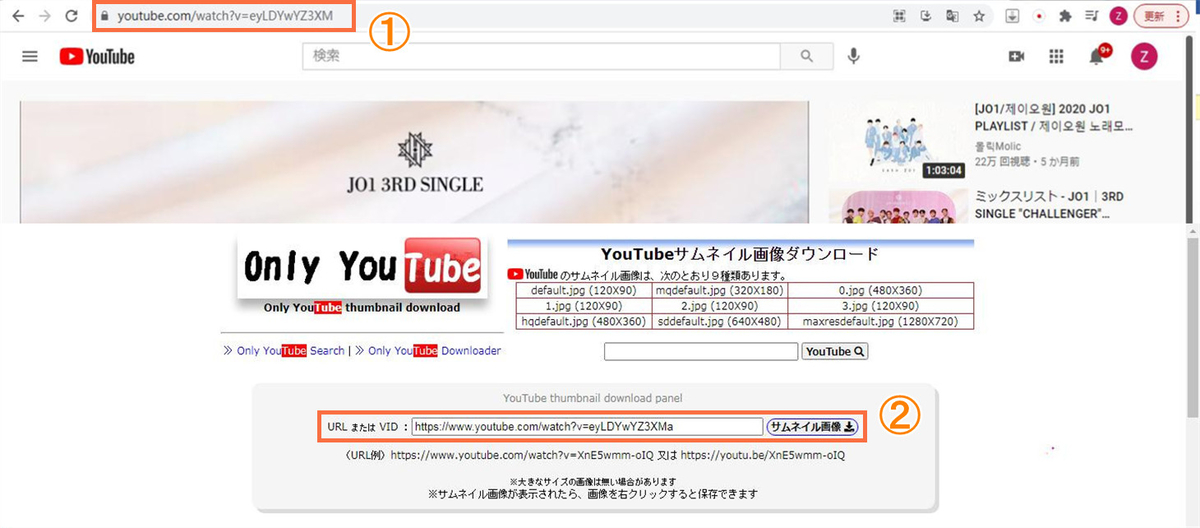Open the media control playlist icon
The height and width of the screenshot is (528, 1200).
tap(1091, 16)
